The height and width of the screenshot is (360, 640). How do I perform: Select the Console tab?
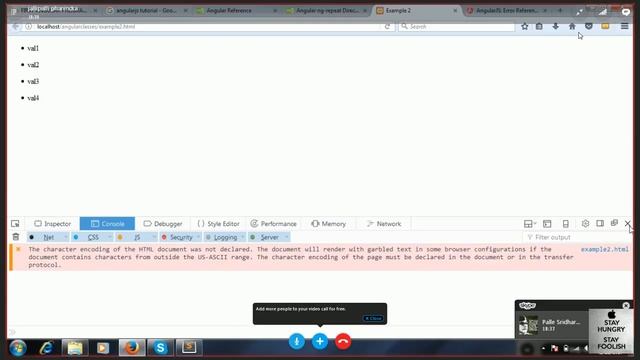[107, 224]
